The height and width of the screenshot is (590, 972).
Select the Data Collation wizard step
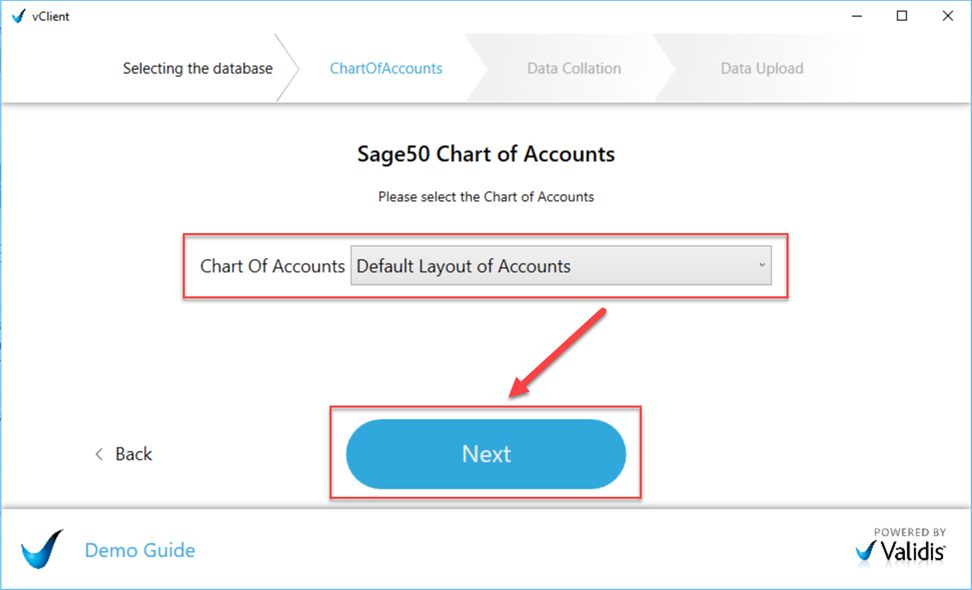[x=572, y=68]
